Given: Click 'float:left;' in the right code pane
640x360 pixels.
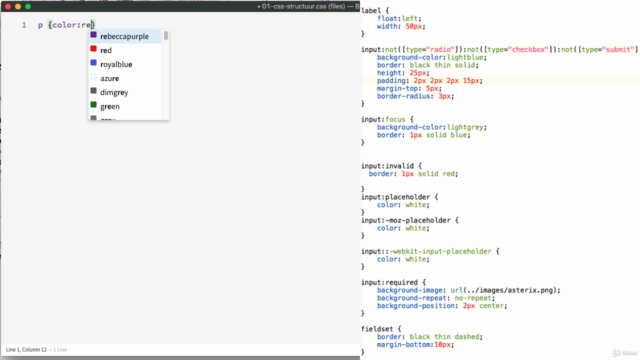Looking at the screenshot, I should pyautogui.click(x=399, y=18).
